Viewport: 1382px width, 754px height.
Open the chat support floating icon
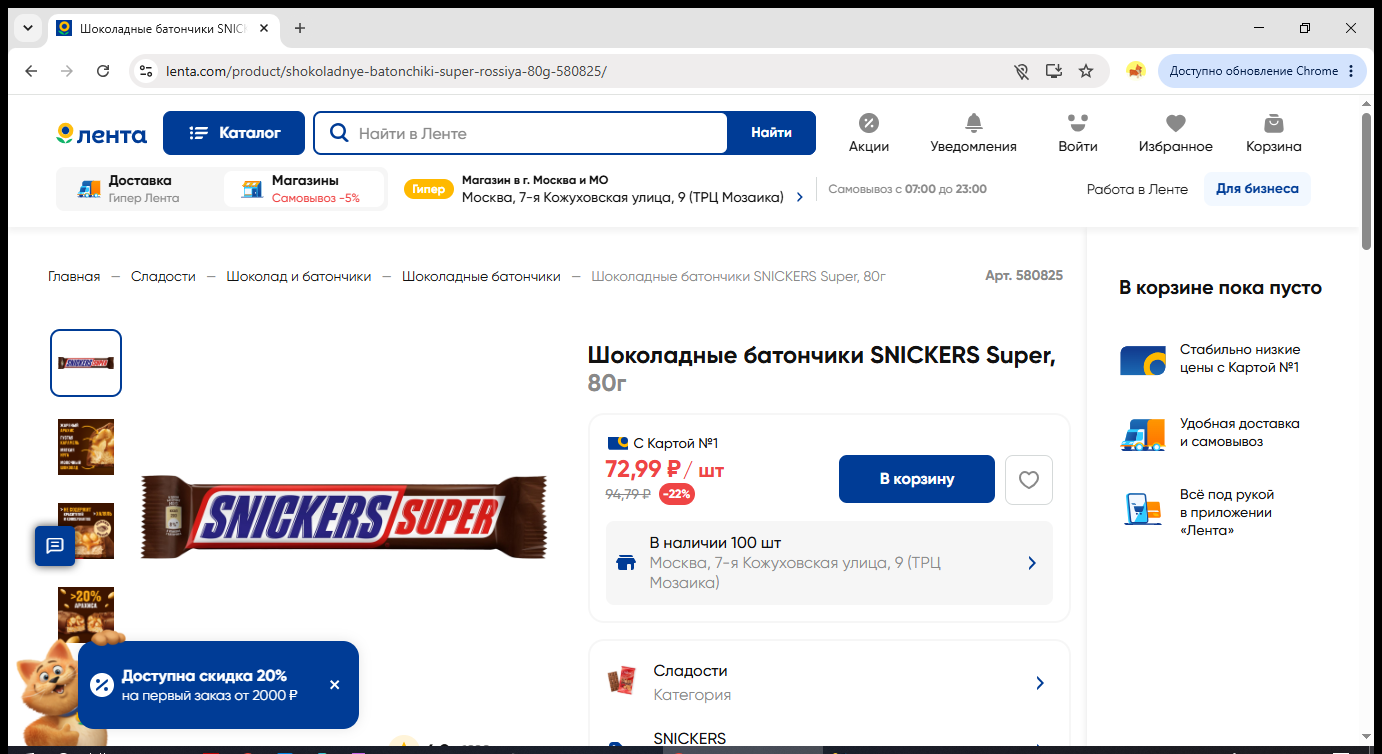tap(55, 546)
